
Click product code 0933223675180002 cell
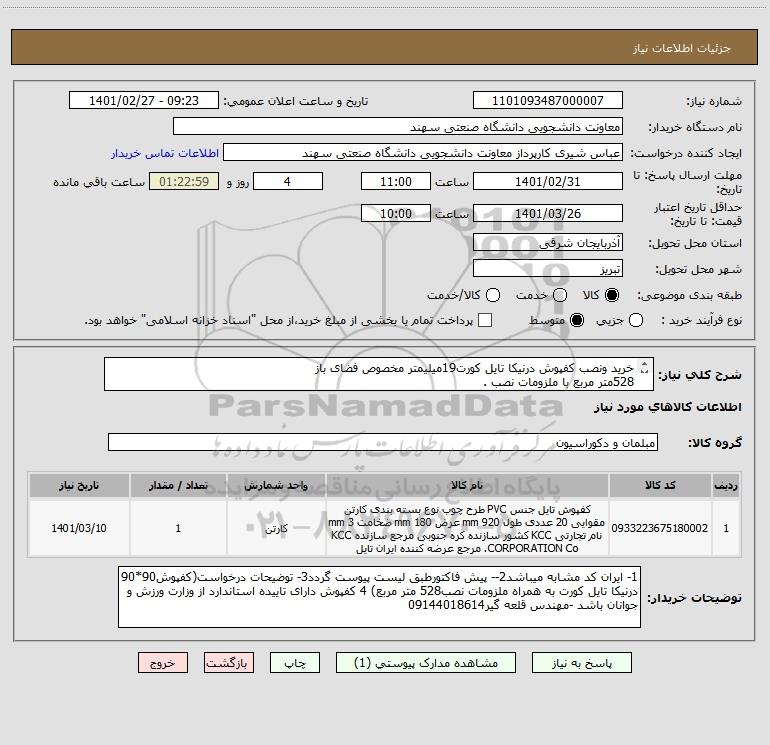point(660,528)
